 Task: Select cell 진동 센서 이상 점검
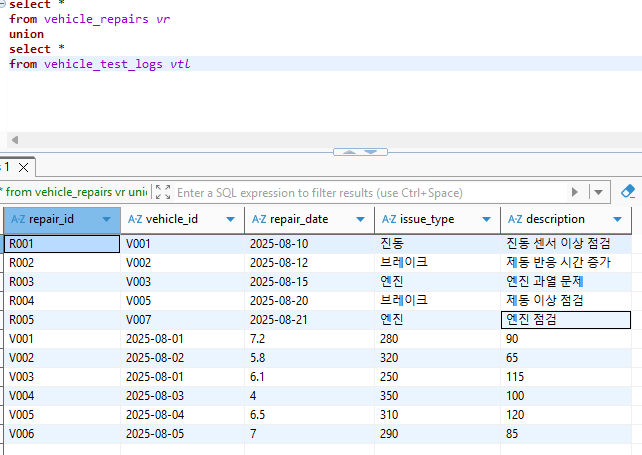tap(566, 244)
